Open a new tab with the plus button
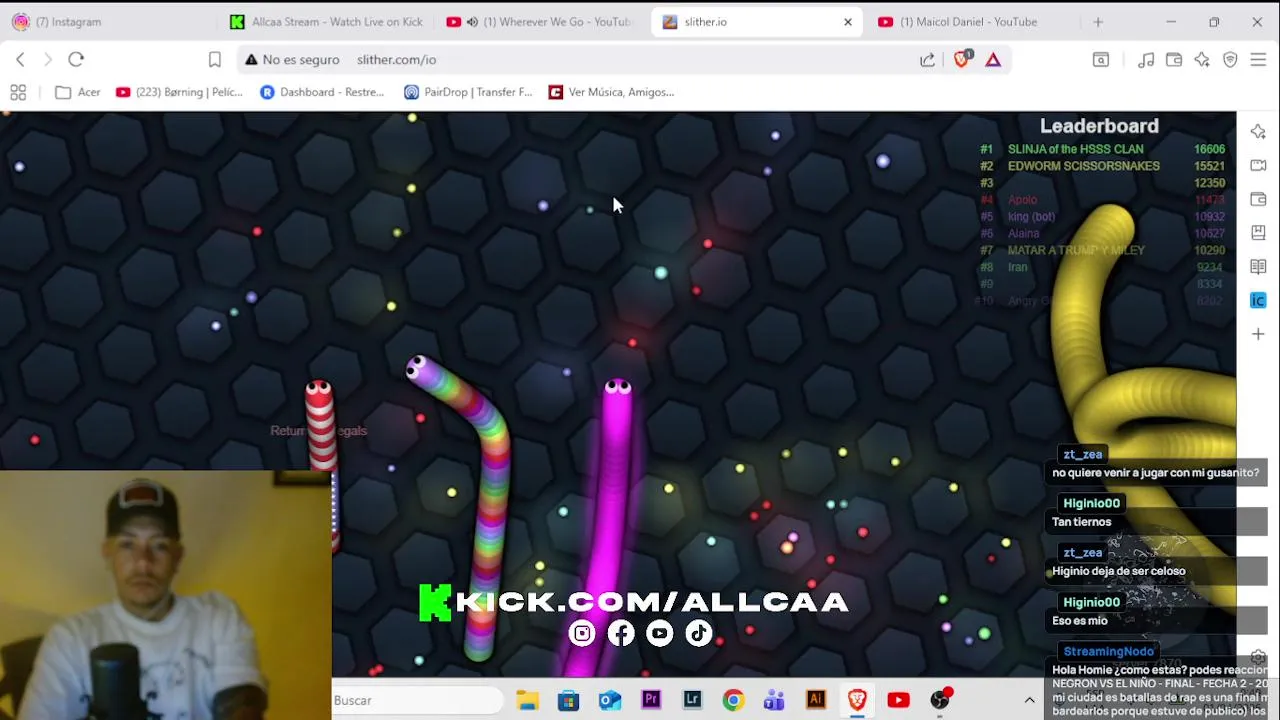The width and height of the screenshot is (1280, 720). pos(1098,22)
